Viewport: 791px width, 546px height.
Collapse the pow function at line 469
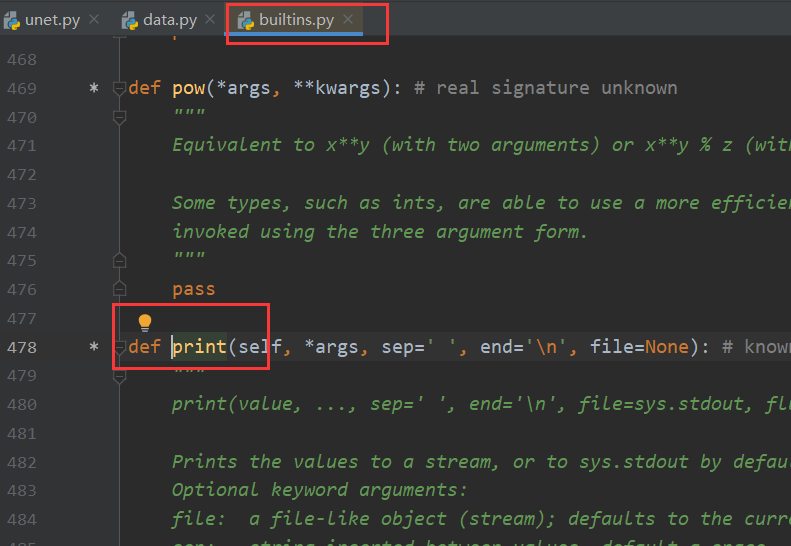pos(119,89)
